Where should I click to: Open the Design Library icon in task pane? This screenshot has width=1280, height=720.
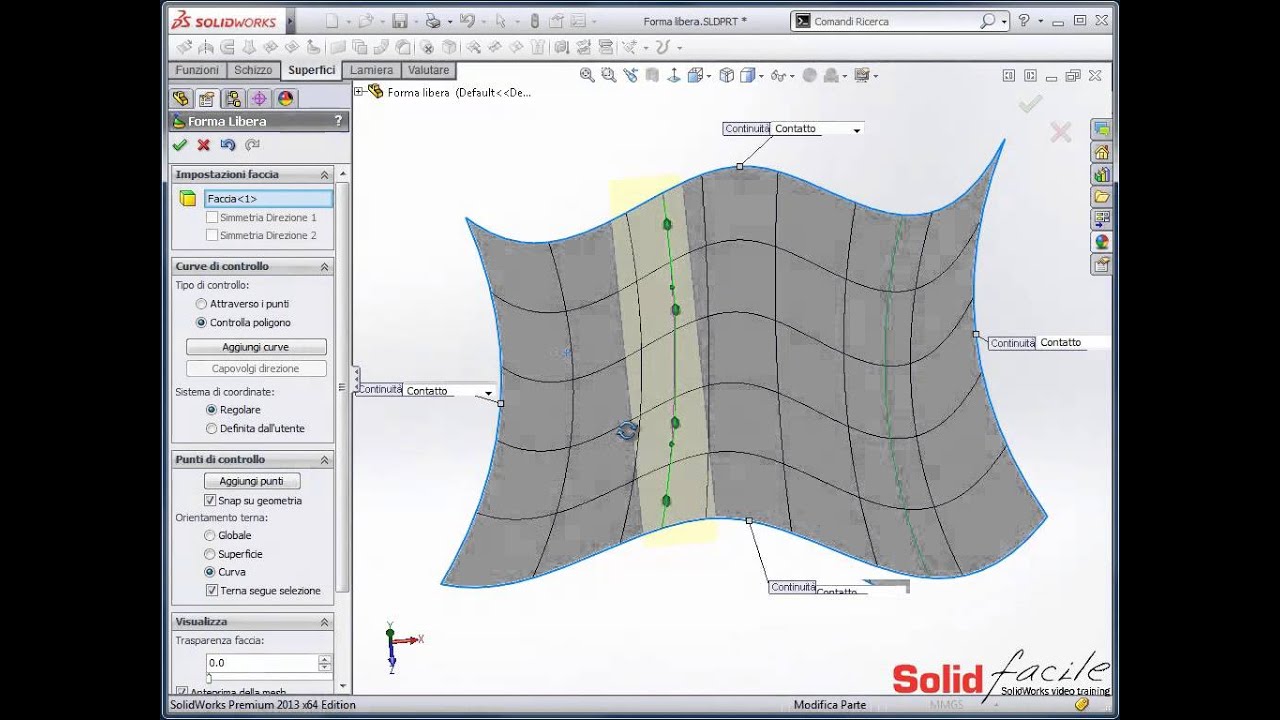[x=1101, y=174]
